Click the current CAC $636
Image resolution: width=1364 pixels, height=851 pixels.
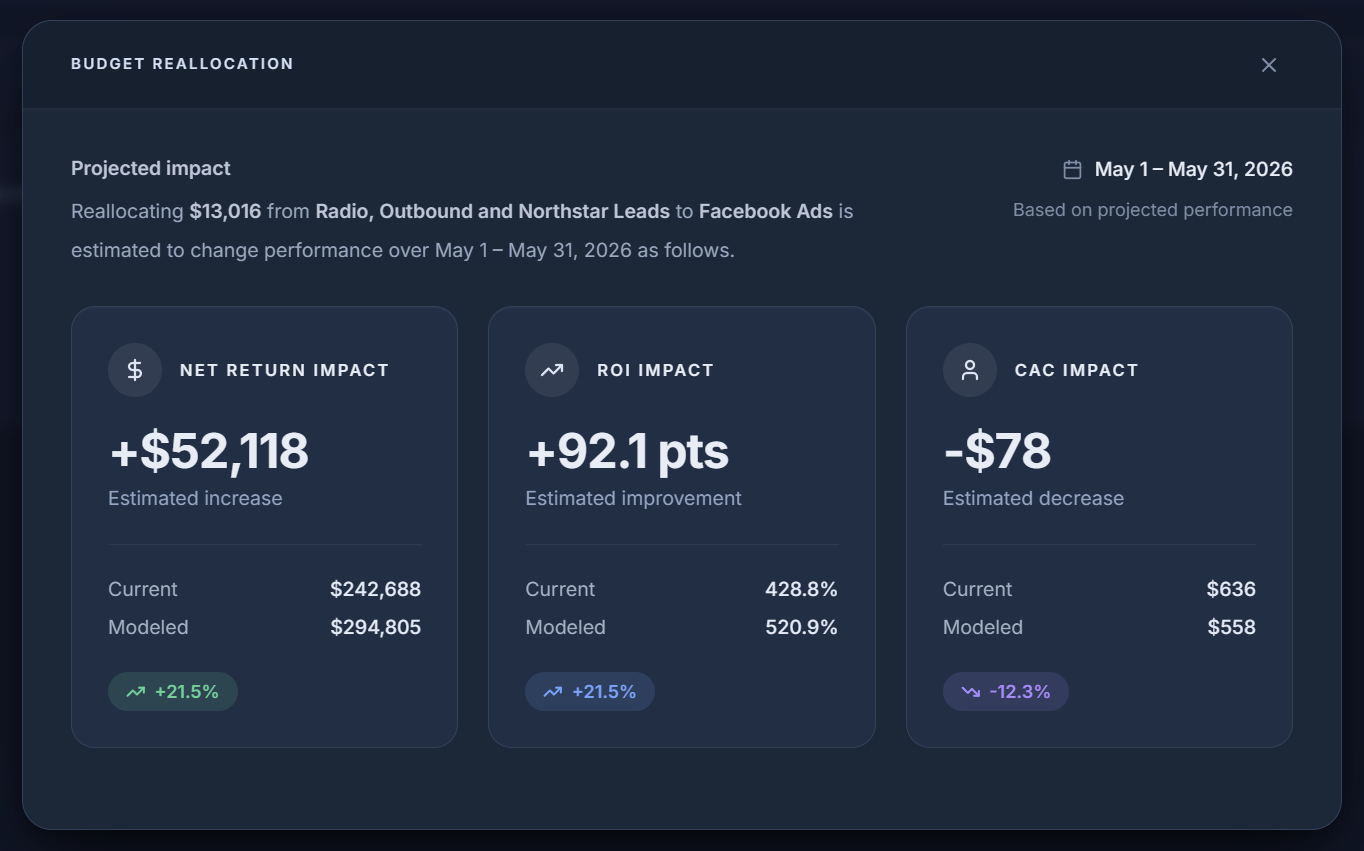(x=1231, y=589)
